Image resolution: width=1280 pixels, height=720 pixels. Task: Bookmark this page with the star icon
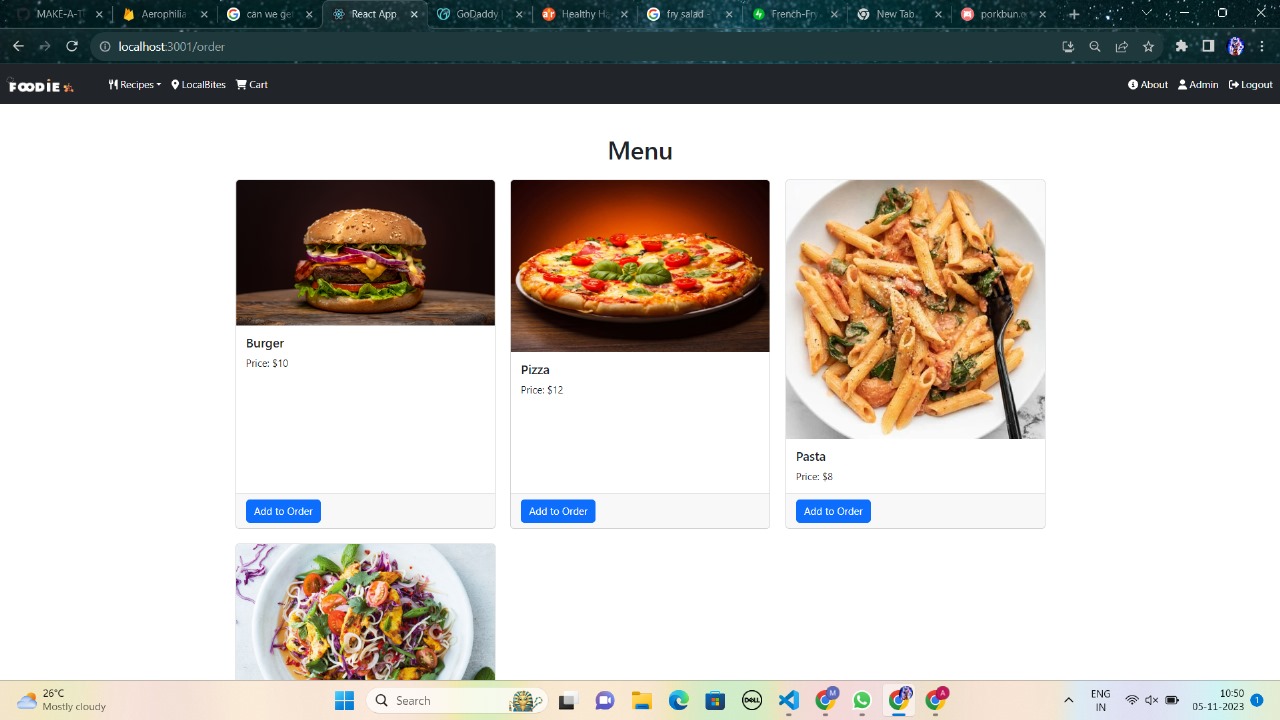[1148, 47]
